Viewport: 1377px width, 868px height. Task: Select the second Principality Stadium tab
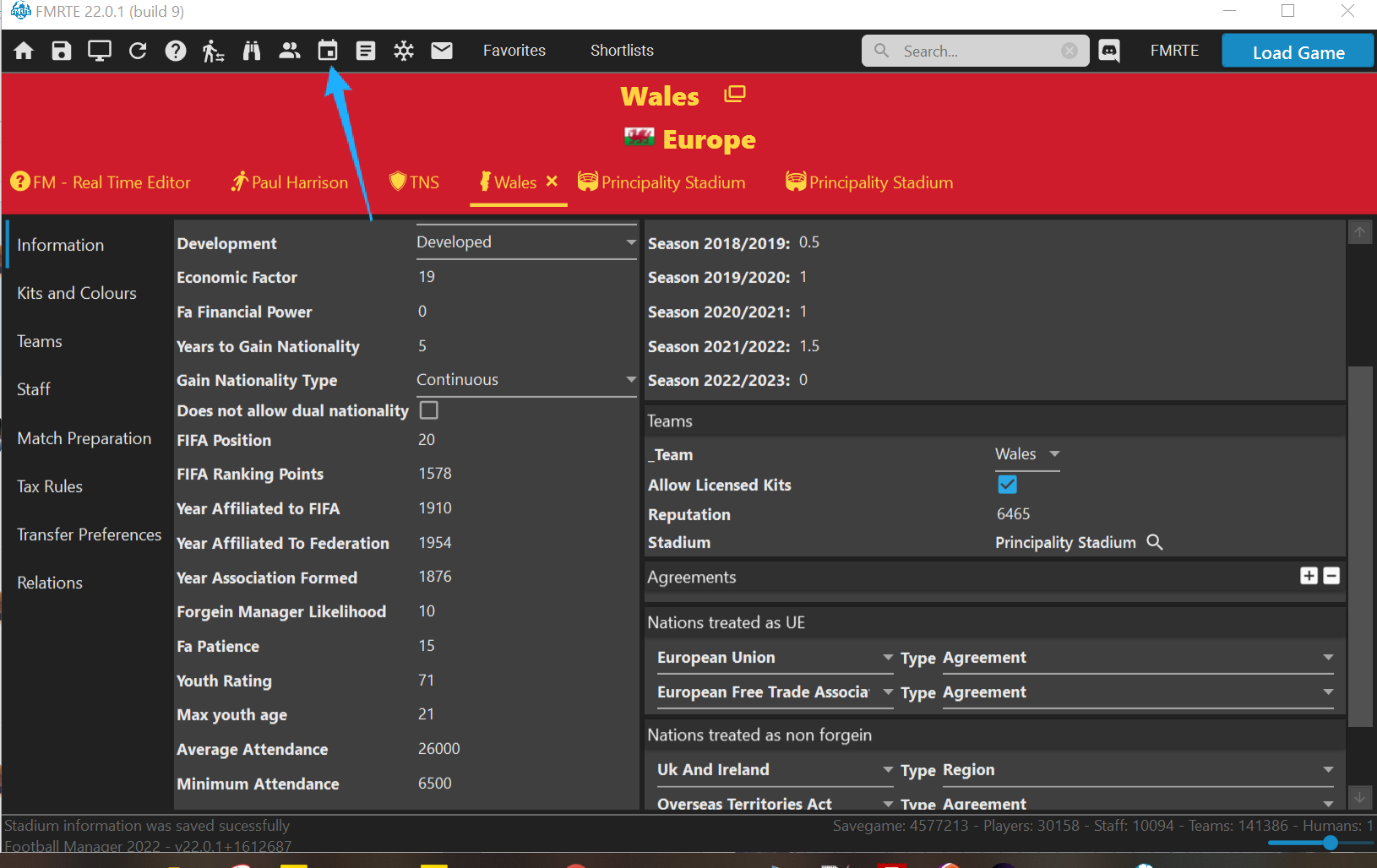(x=869, y=182)
